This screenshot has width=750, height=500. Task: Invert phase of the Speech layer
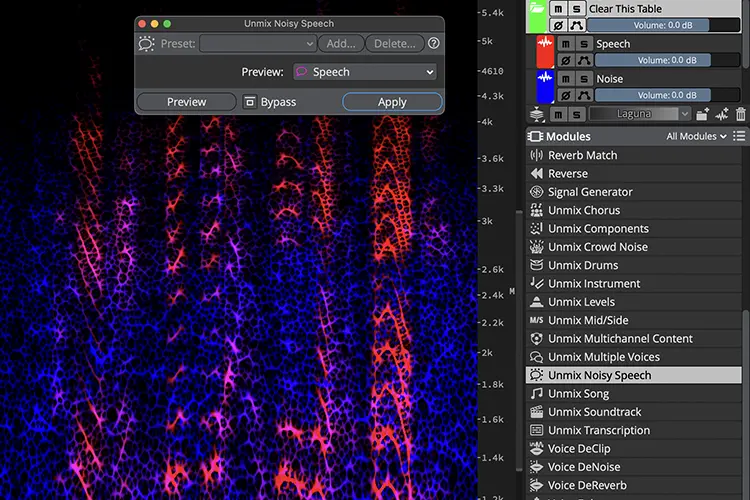point(566,60)
